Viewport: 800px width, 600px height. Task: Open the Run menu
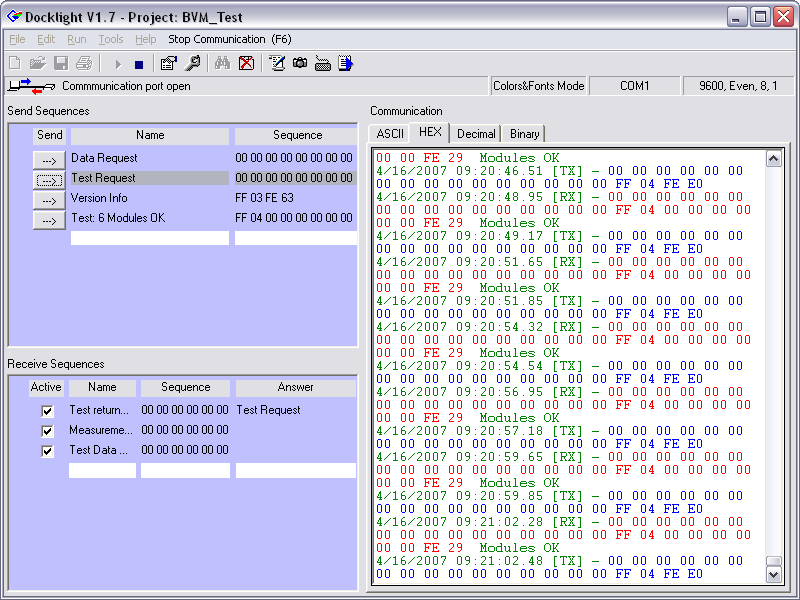click(x=77, y=39)
